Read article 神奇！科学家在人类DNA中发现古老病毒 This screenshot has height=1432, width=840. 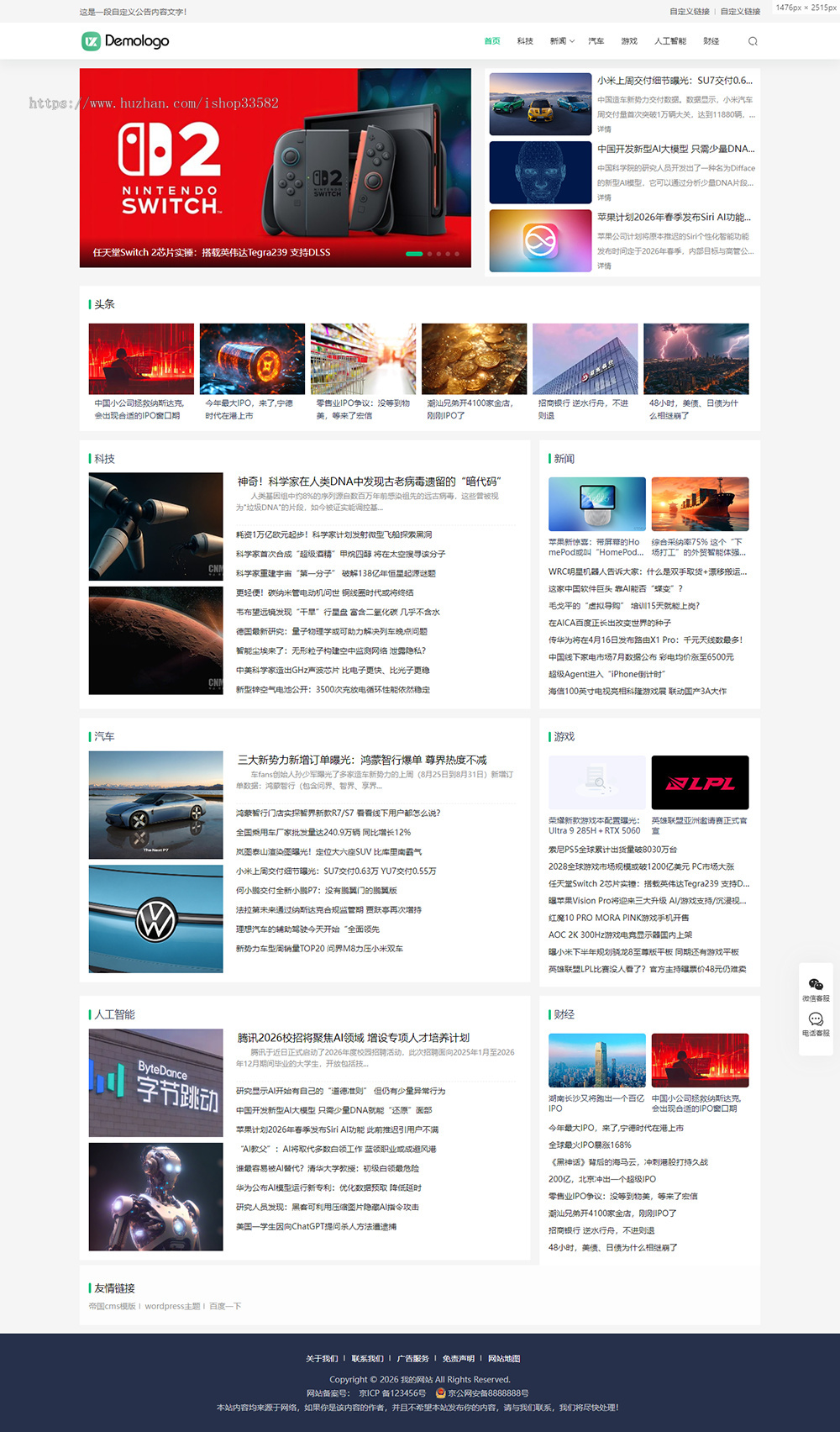click(369, 482)
